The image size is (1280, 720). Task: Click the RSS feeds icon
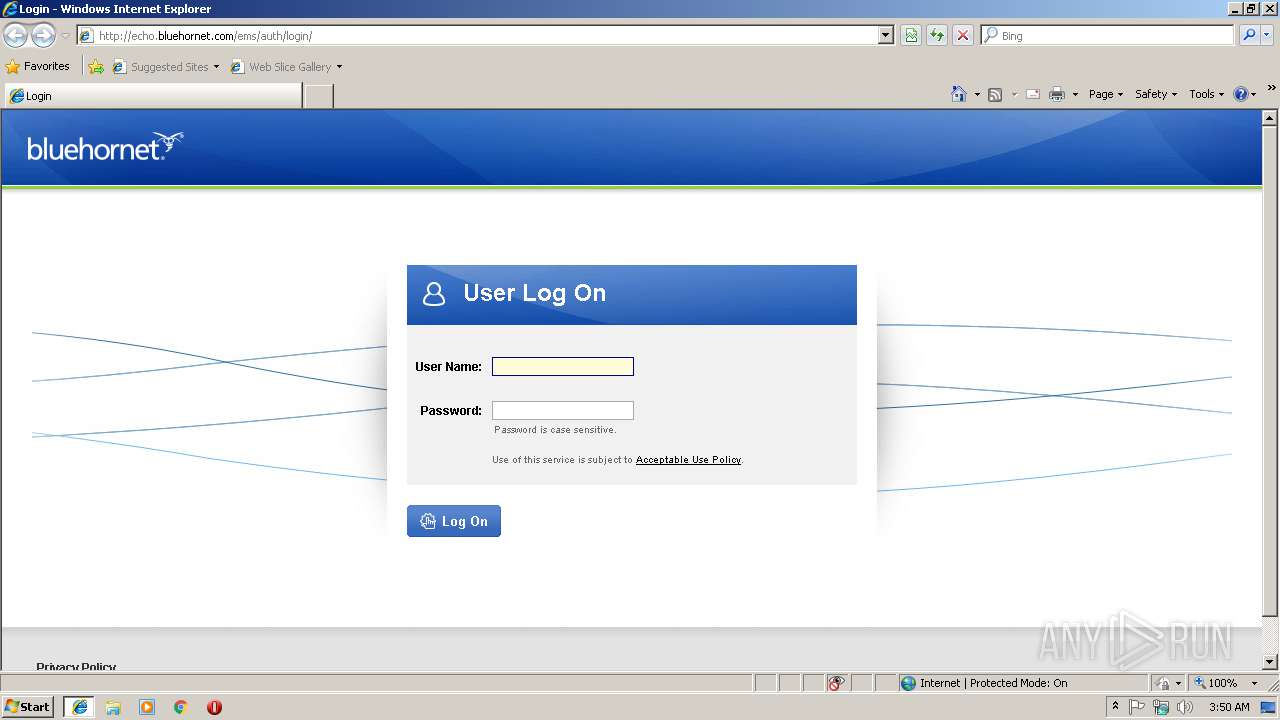[x=995, y=94]
